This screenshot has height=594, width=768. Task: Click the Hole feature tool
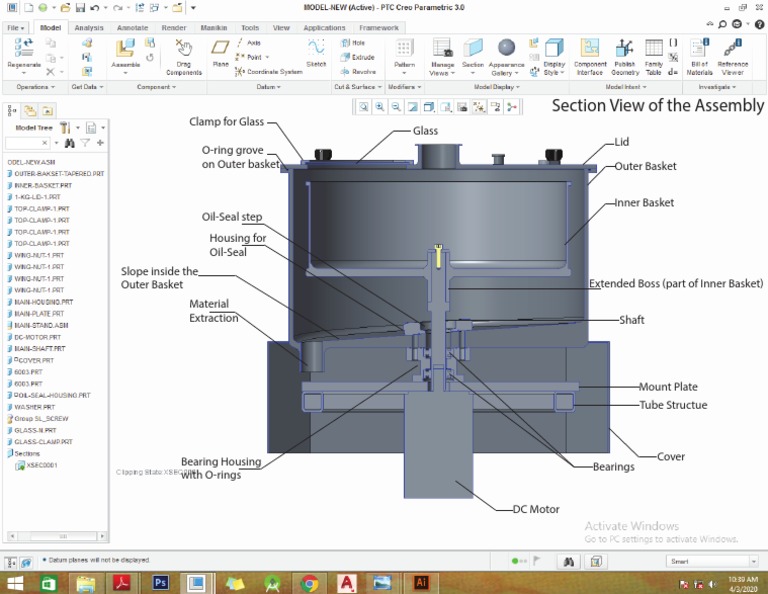click(353, 43)
